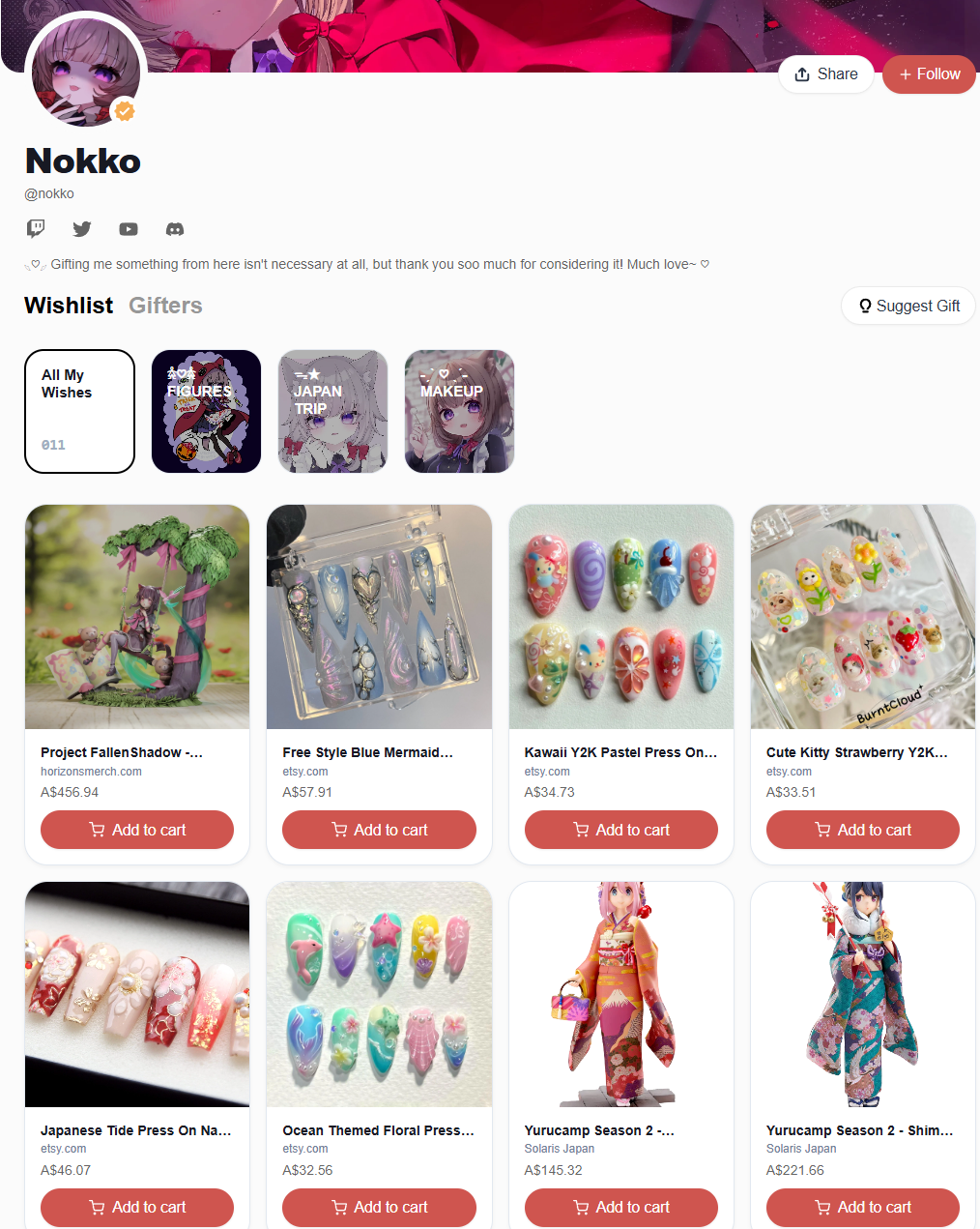Screen dimensions: 980x1229
Task: Click the verified badge on avatar
Action: pyautogui.click(x=125, y=111)
